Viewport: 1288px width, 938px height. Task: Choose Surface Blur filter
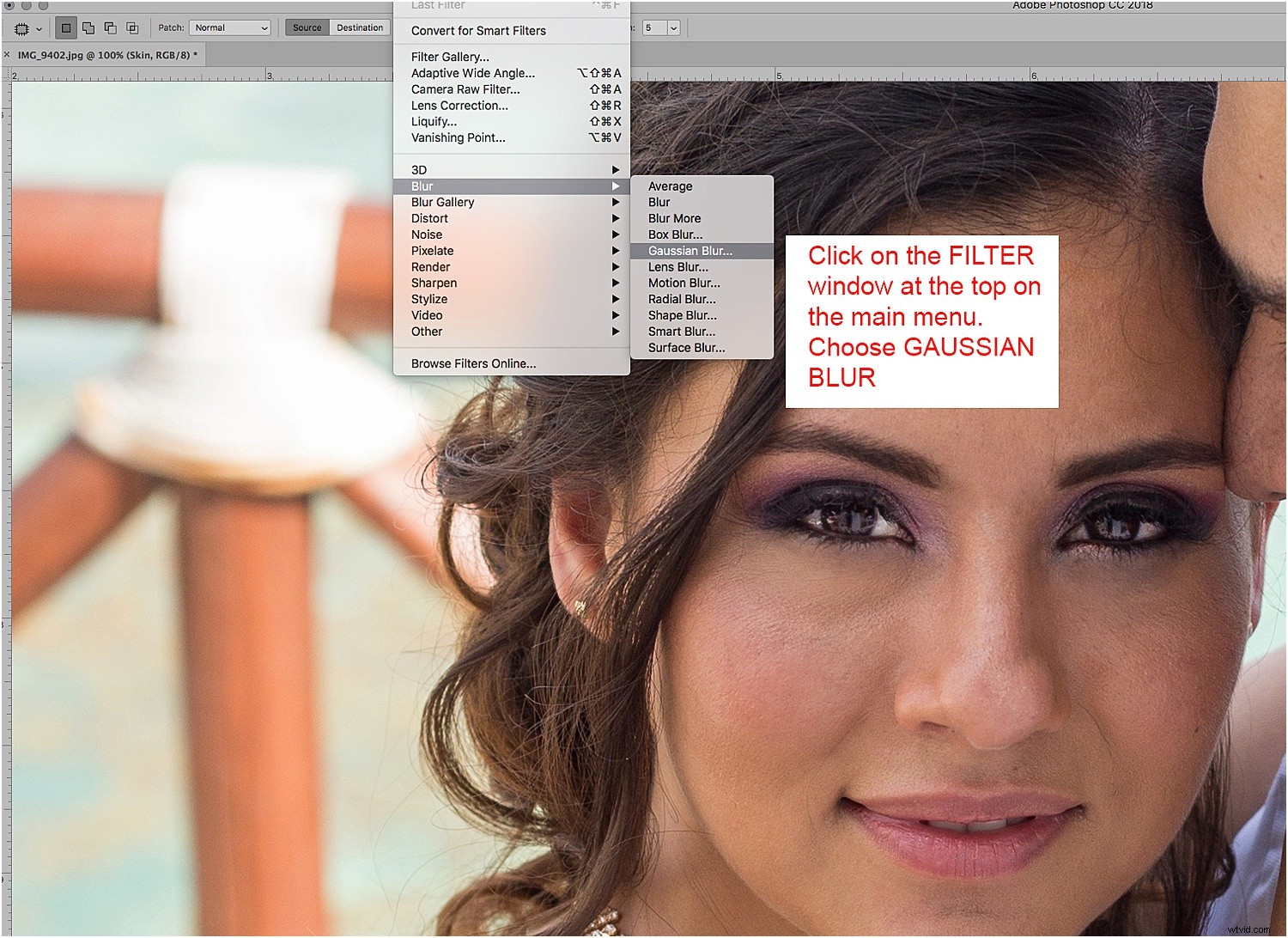(687, 347)
